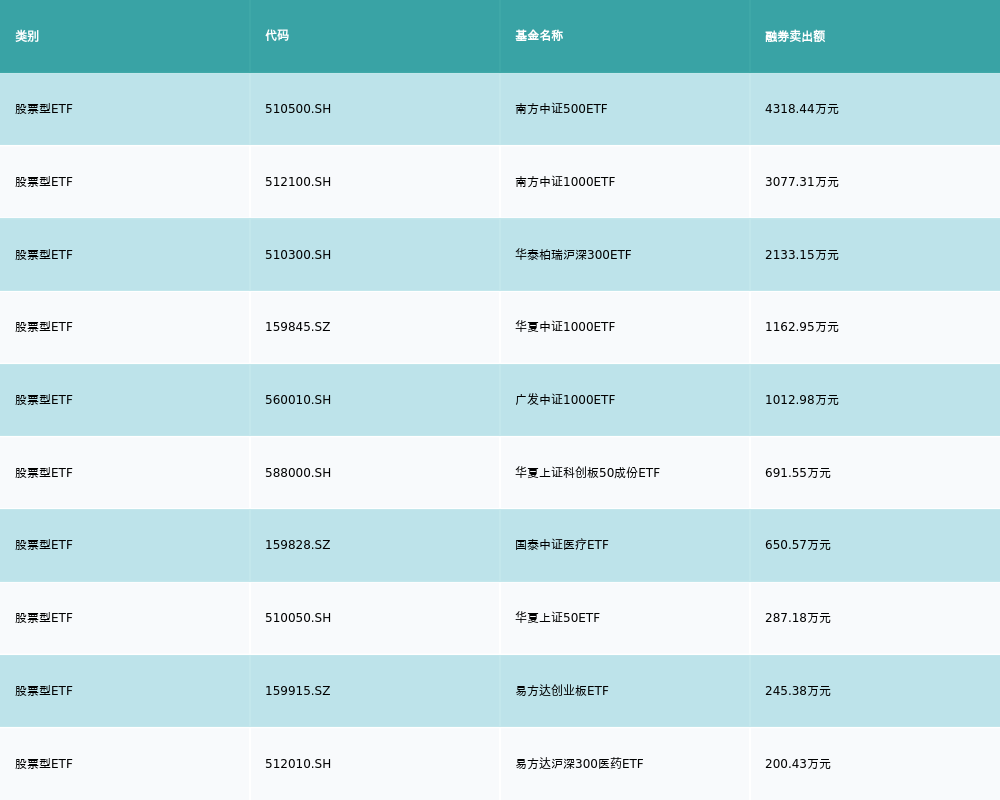This screenshot has height=800, width=1000.
Task: Select amount 287.18万元
Action: point(798,618)
